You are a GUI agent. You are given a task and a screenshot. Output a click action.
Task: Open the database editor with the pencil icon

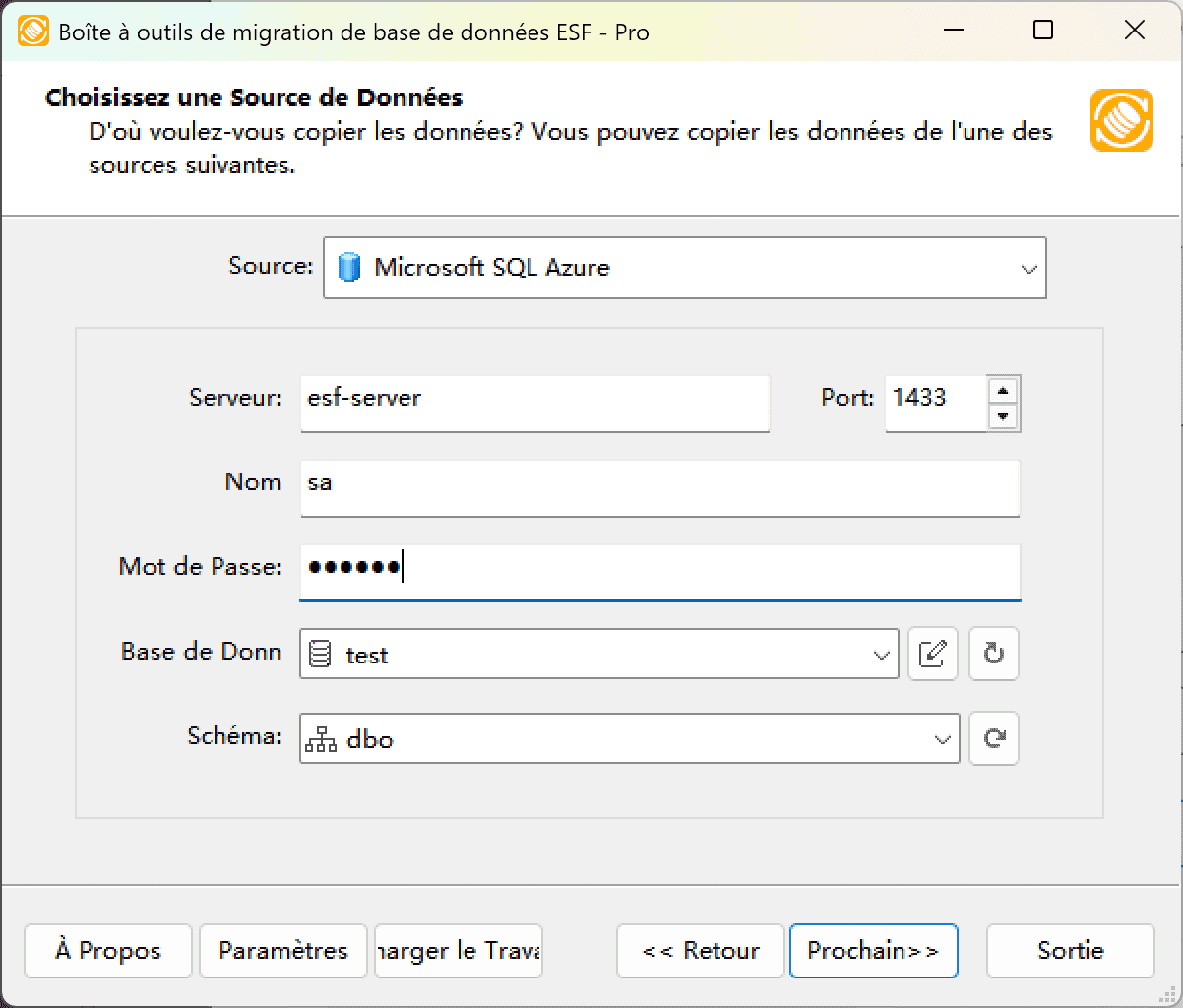pyautogui.click(x=932, y=654)
